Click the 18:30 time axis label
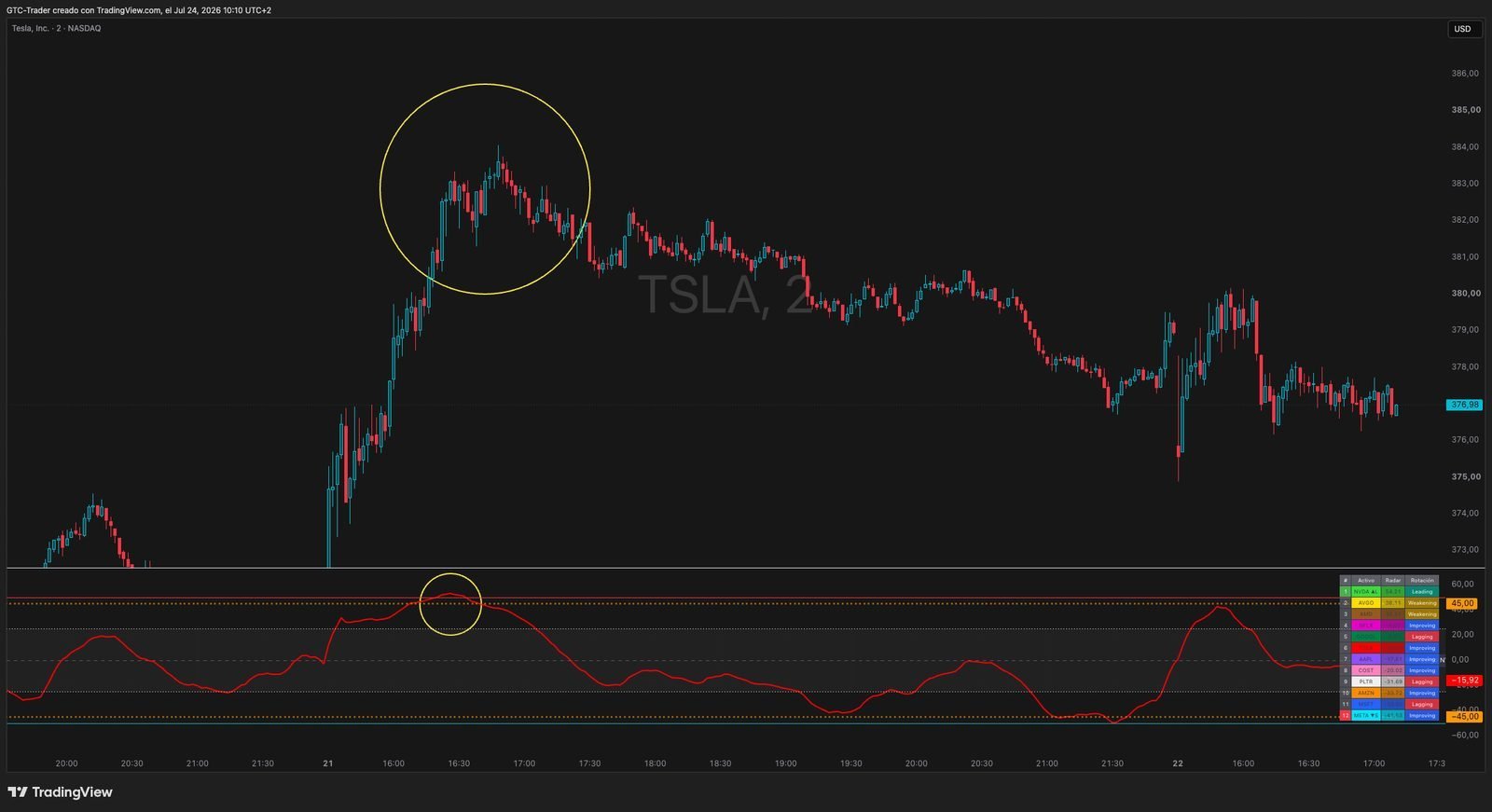 [x=720, y=764]
